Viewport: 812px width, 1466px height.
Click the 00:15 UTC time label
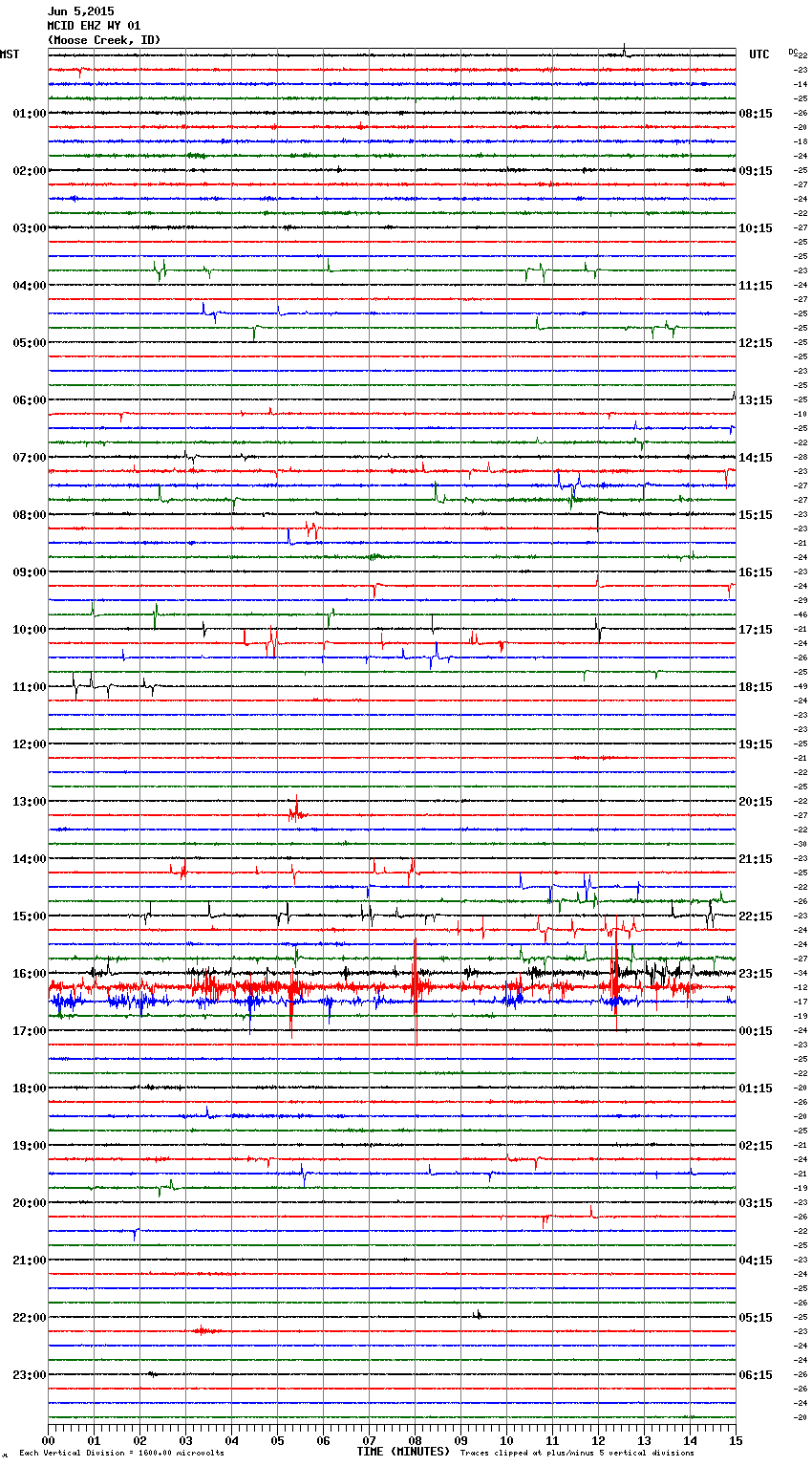(756, 1031)
